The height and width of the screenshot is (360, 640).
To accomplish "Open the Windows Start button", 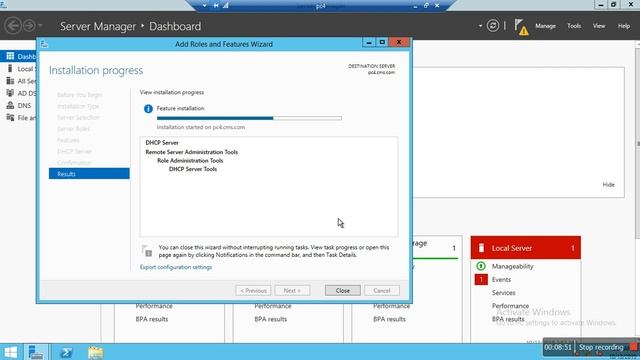I will click(x=10, y=352).
